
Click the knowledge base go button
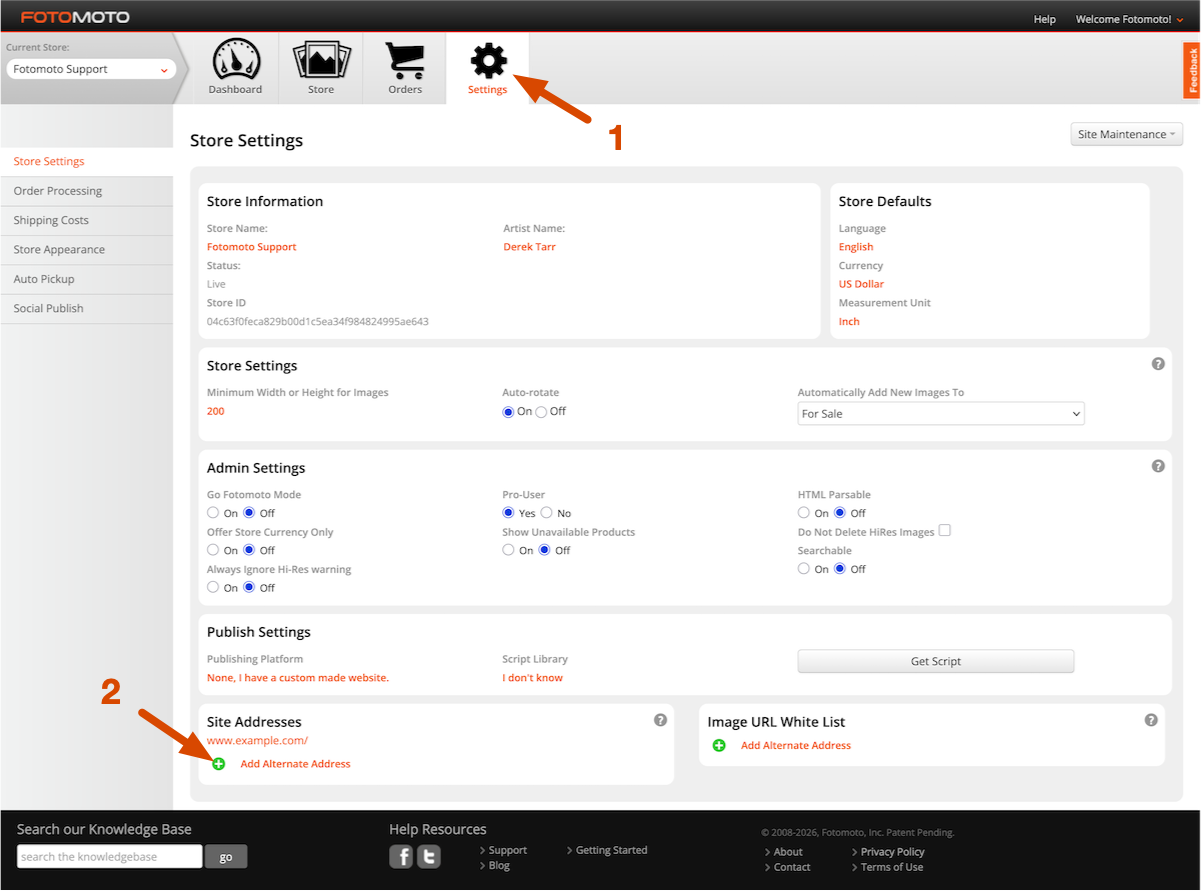point(226,857)
